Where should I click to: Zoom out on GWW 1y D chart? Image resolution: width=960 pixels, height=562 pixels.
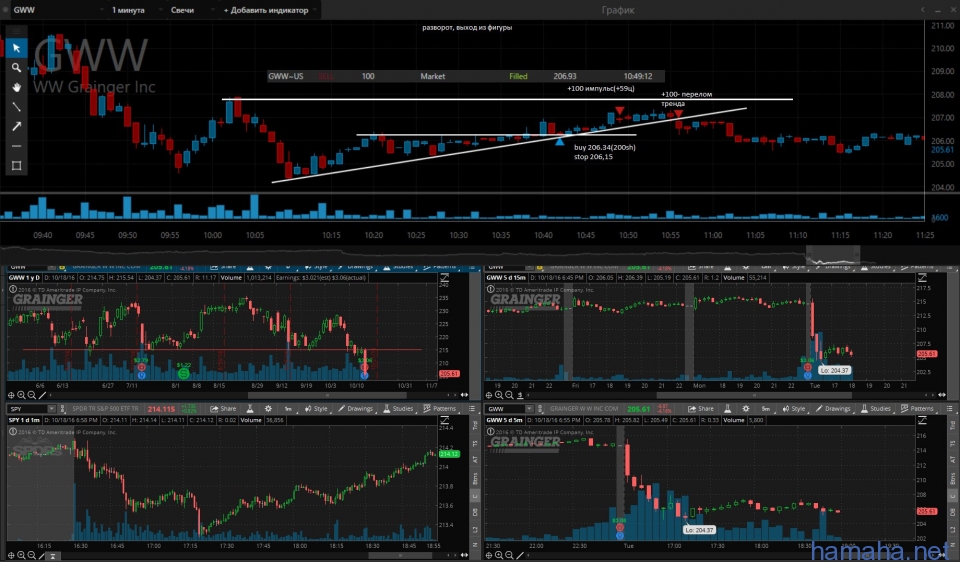(32, 395)
